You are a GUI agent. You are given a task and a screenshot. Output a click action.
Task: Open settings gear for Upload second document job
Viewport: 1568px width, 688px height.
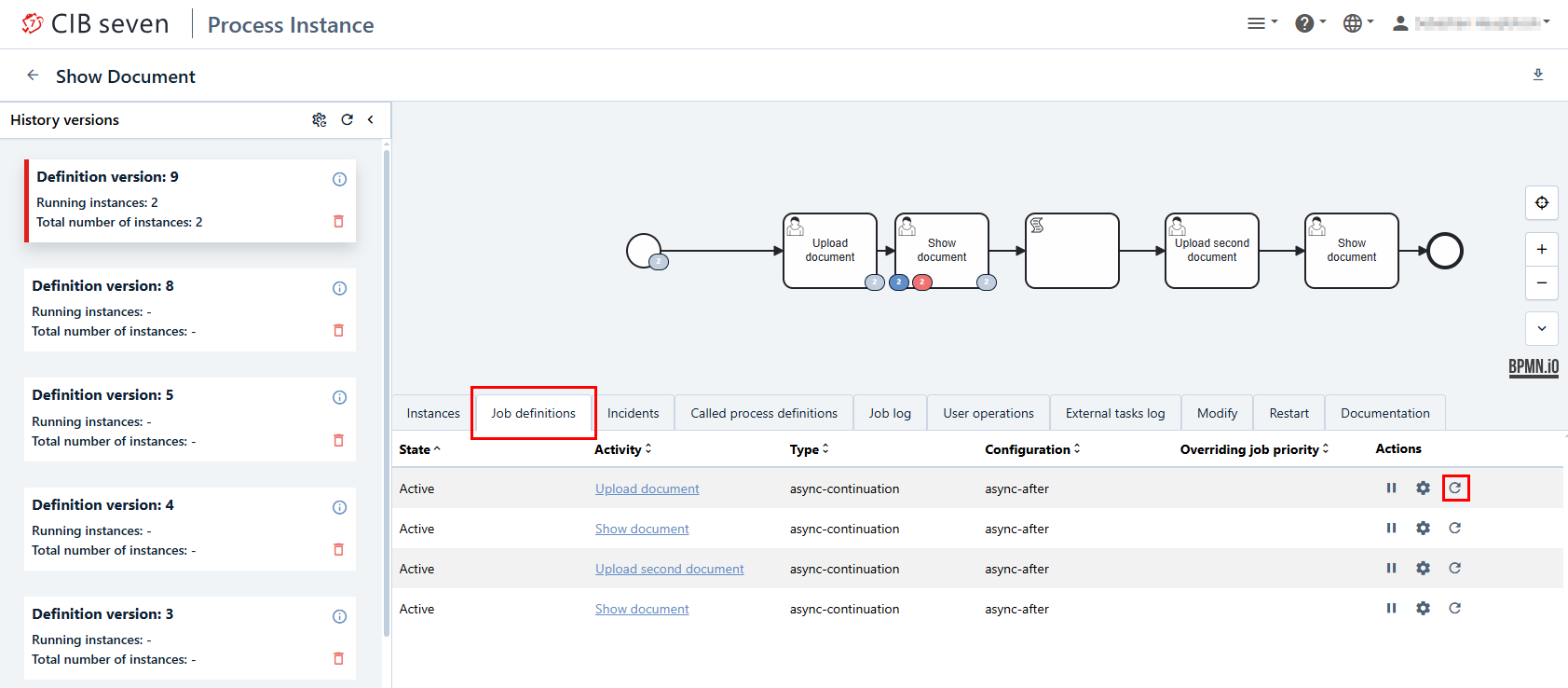pos(1423,568)
